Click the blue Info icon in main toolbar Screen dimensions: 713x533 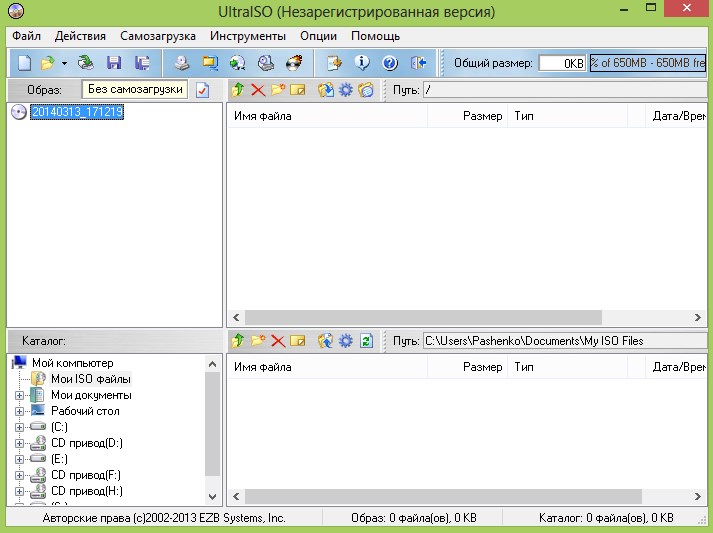point(362,63)
